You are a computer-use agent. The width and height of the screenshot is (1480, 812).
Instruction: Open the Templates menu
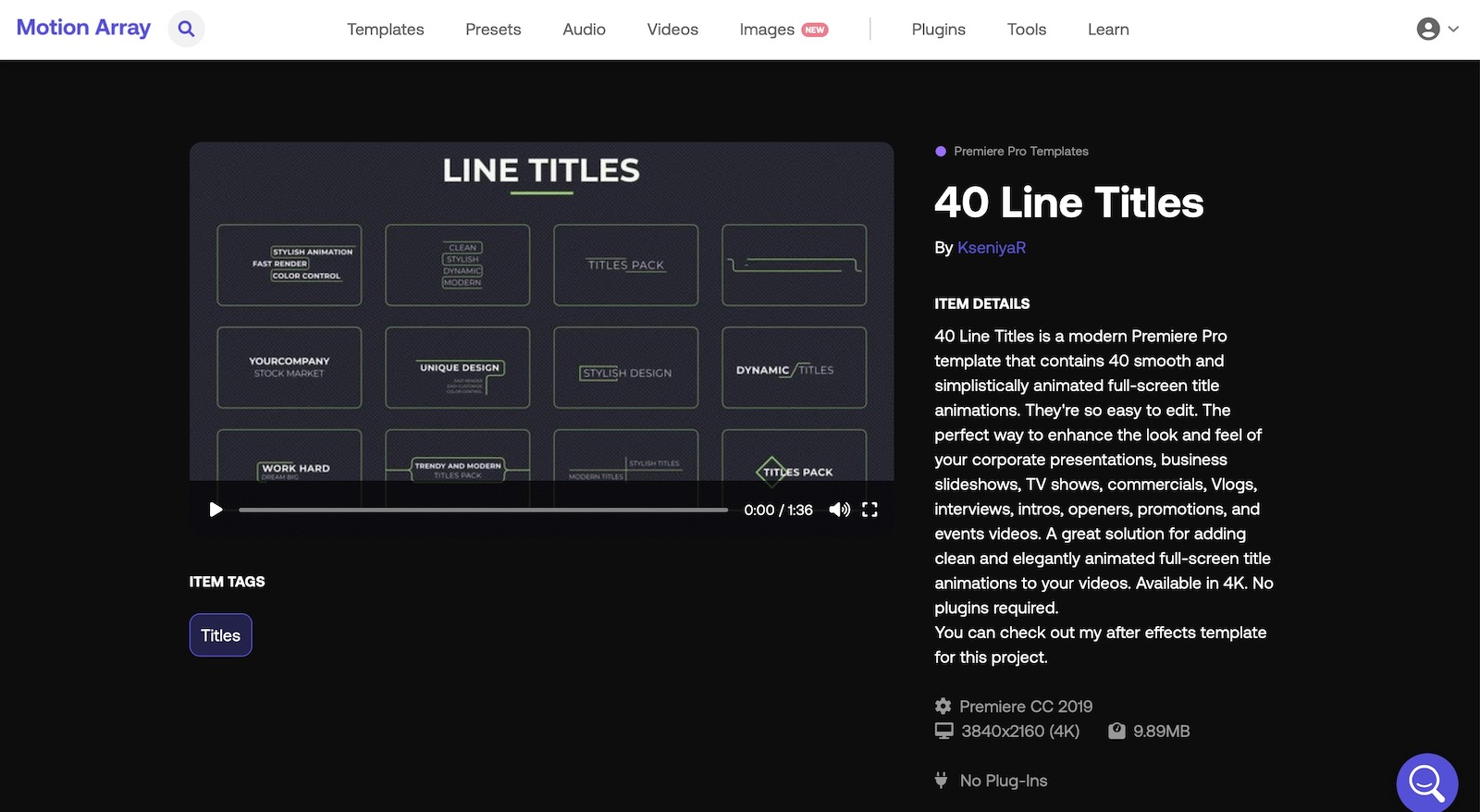coord(385,30)
